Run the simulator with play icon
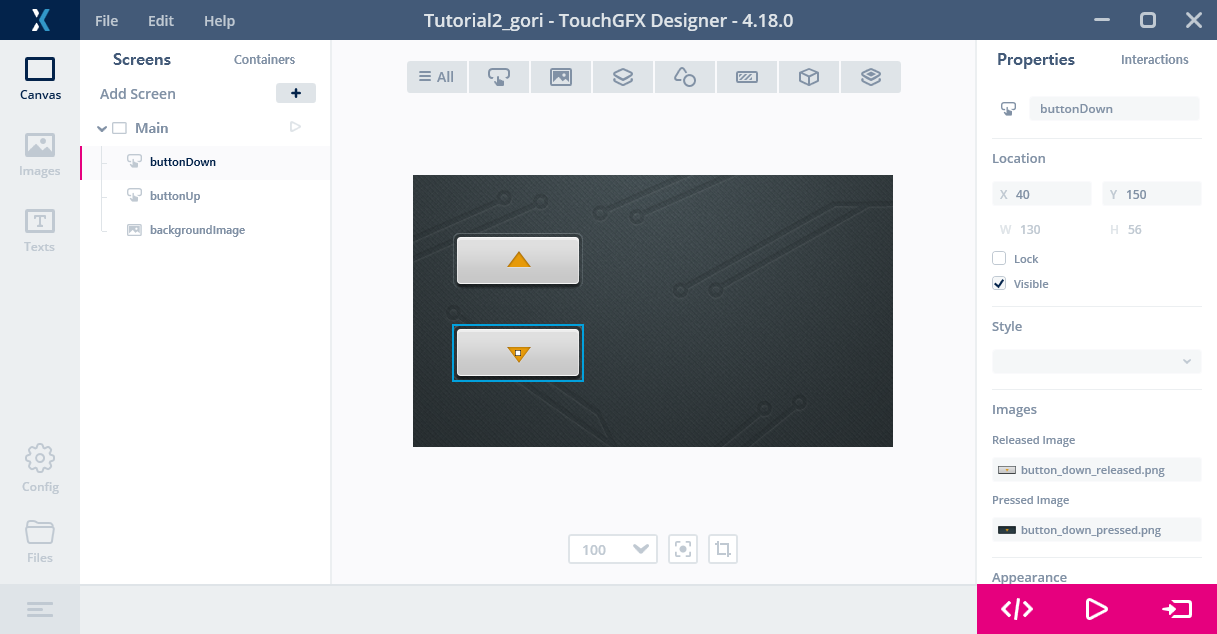The height and width of the screenshot is (634, 1217). click(x=1096, y=609)
